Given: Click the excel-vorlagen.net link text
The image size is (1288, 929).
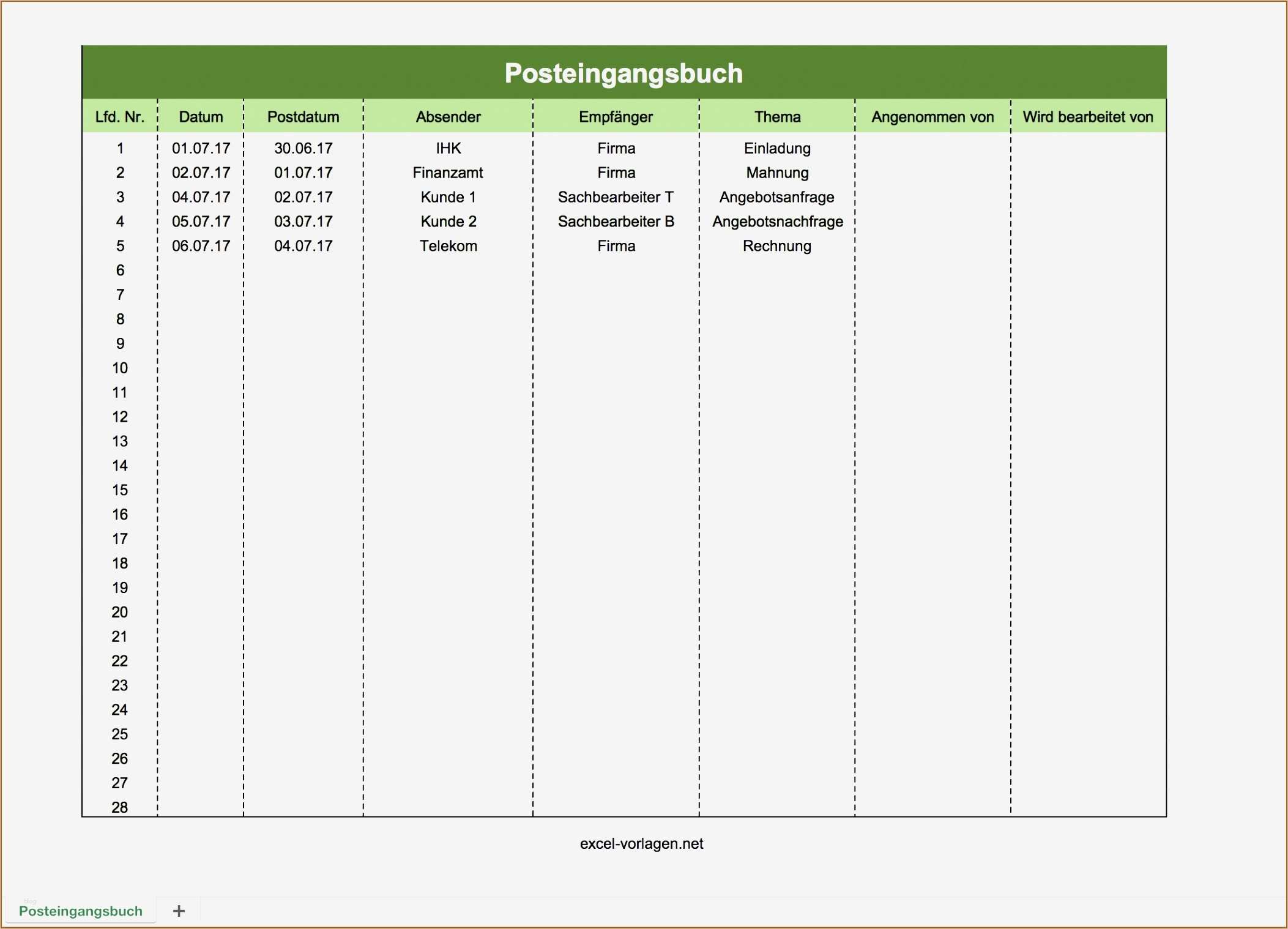Looking at the screenshot, I should tap(641, 843).
